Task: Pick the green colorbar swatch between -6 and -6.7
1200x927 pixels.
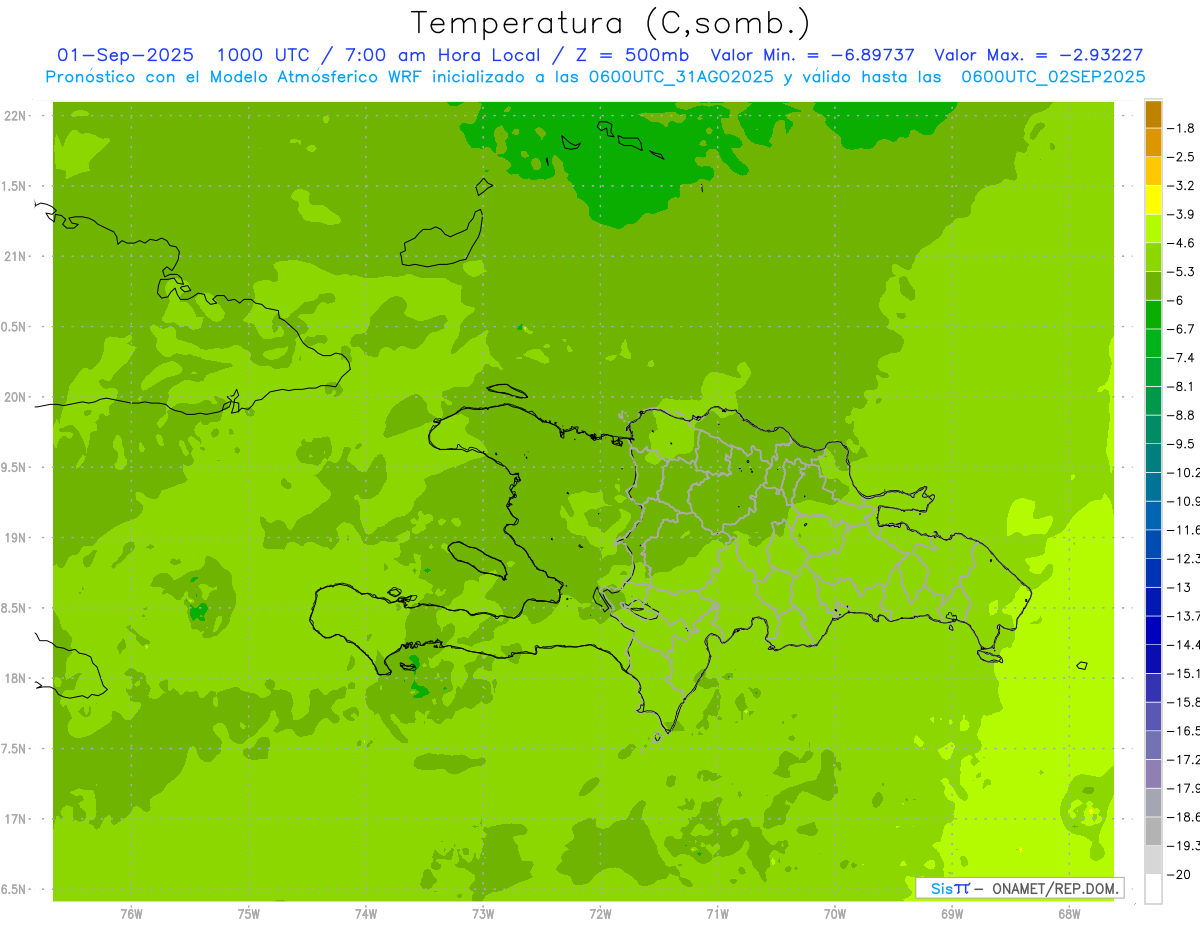Action: coord(1153,315)
